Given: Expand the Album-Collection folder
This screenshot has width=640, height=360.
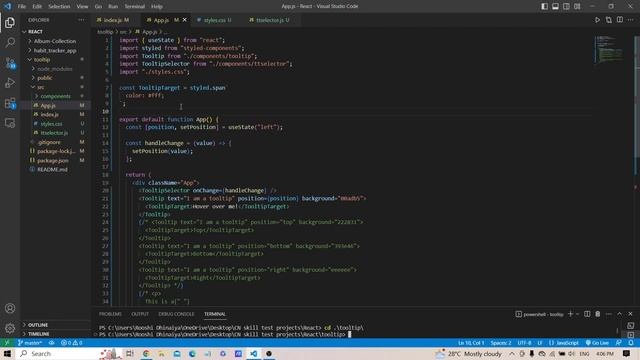Looking at the screenshot, I should 55,41.
